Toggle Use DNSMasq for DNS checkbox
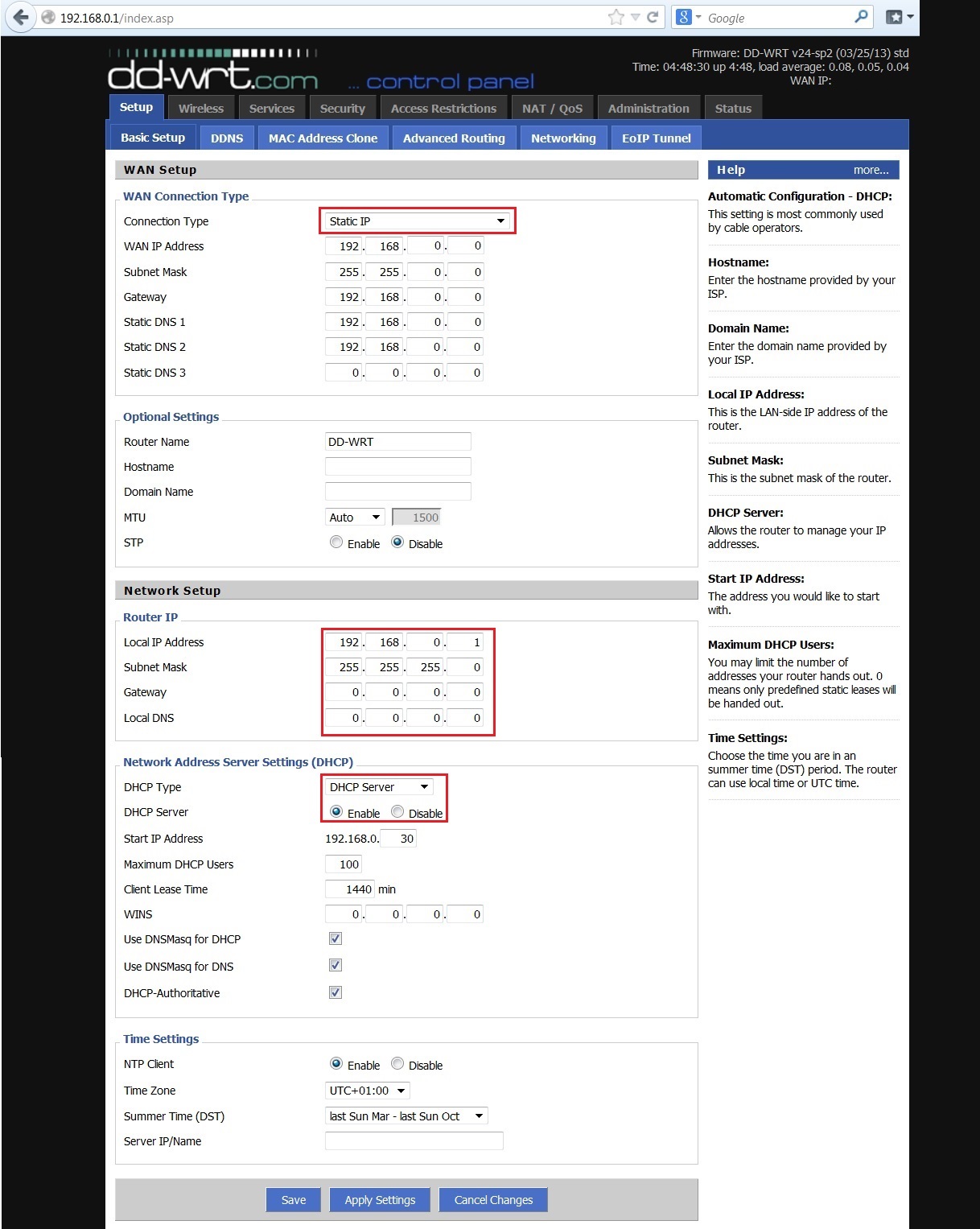The width and height of the screenshot is (980, 1229). tap(336, 965)
